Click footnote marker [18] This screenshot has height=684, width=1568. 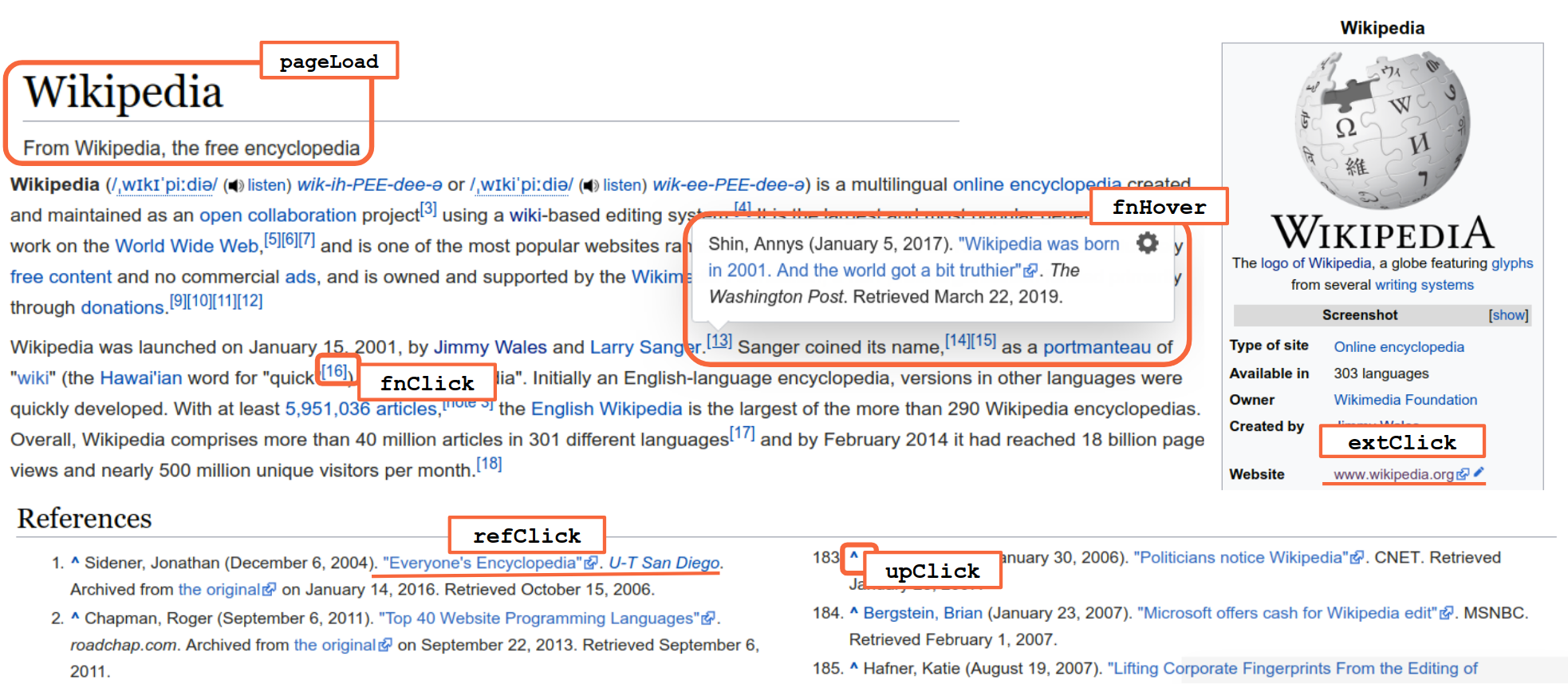point(489,464)
